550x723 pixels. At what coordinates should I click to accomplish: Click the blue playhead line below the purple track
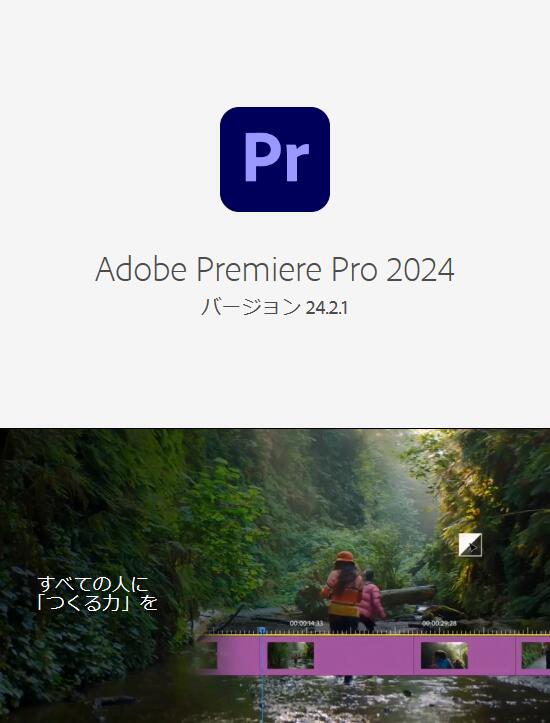tap(261, 699)
